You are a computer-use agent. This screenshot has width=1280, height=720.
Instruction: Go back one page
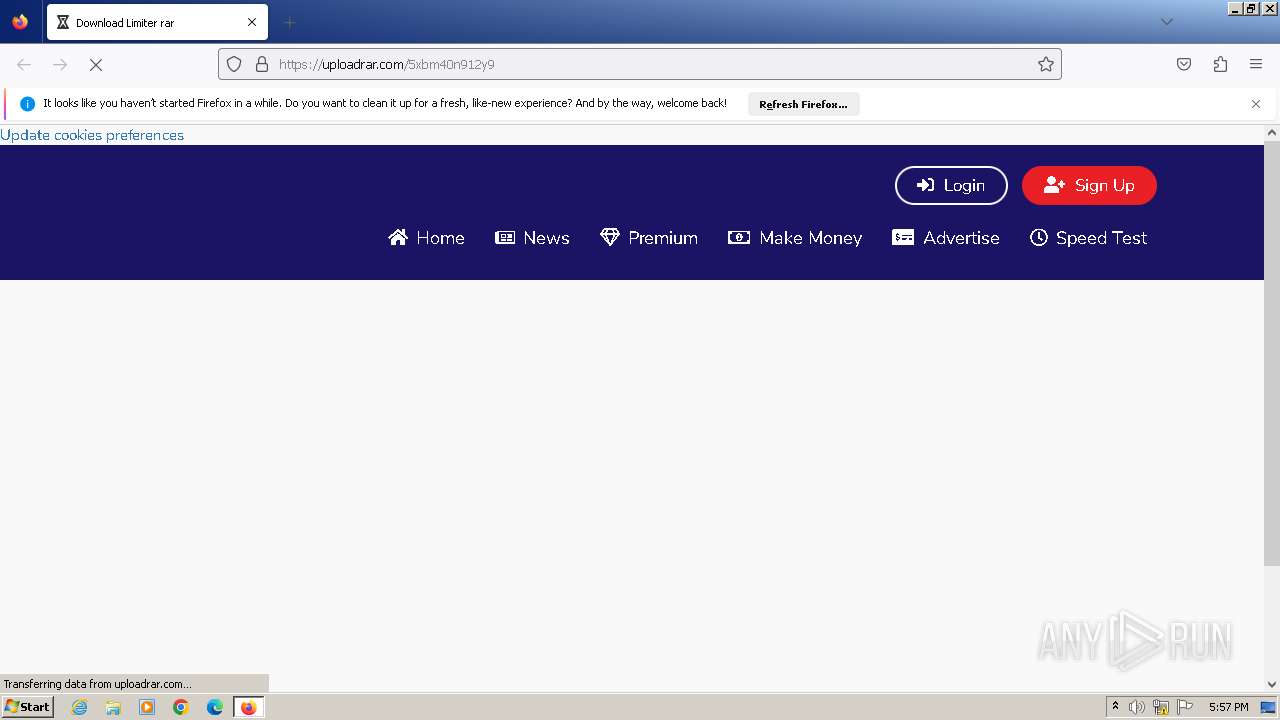click(24, 64)
